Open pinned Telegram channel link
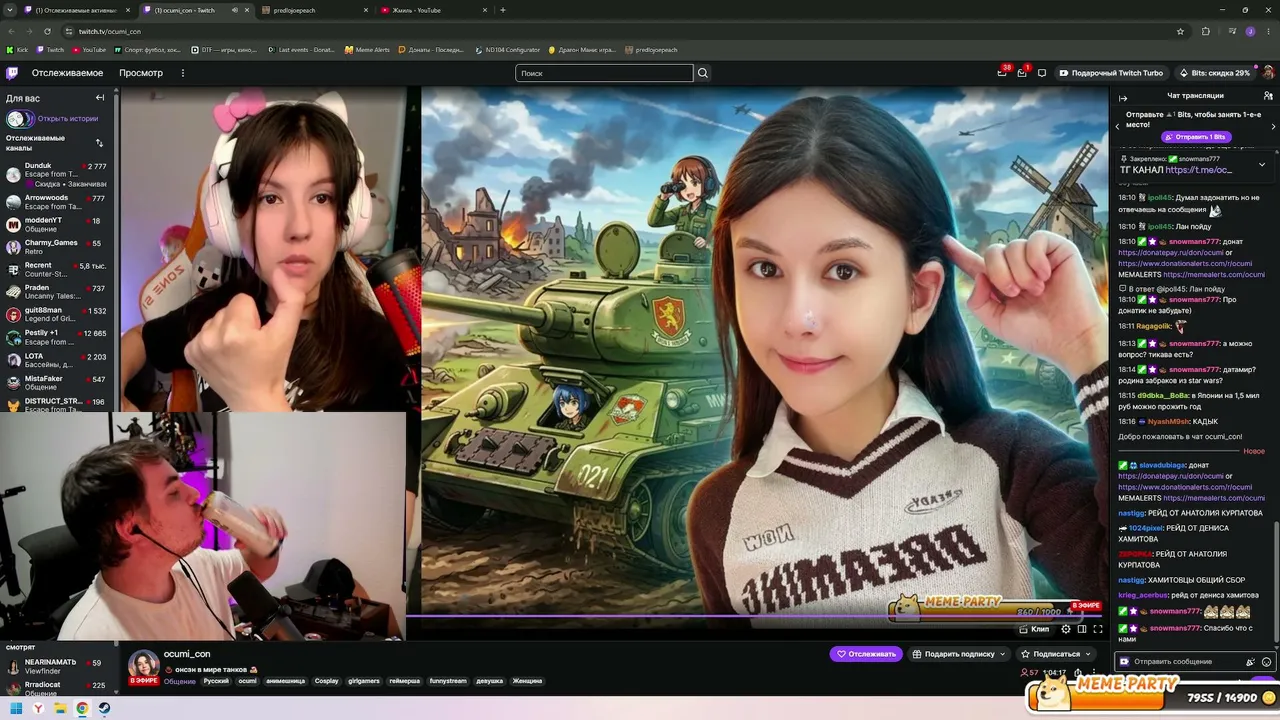 click(1198, 170)
